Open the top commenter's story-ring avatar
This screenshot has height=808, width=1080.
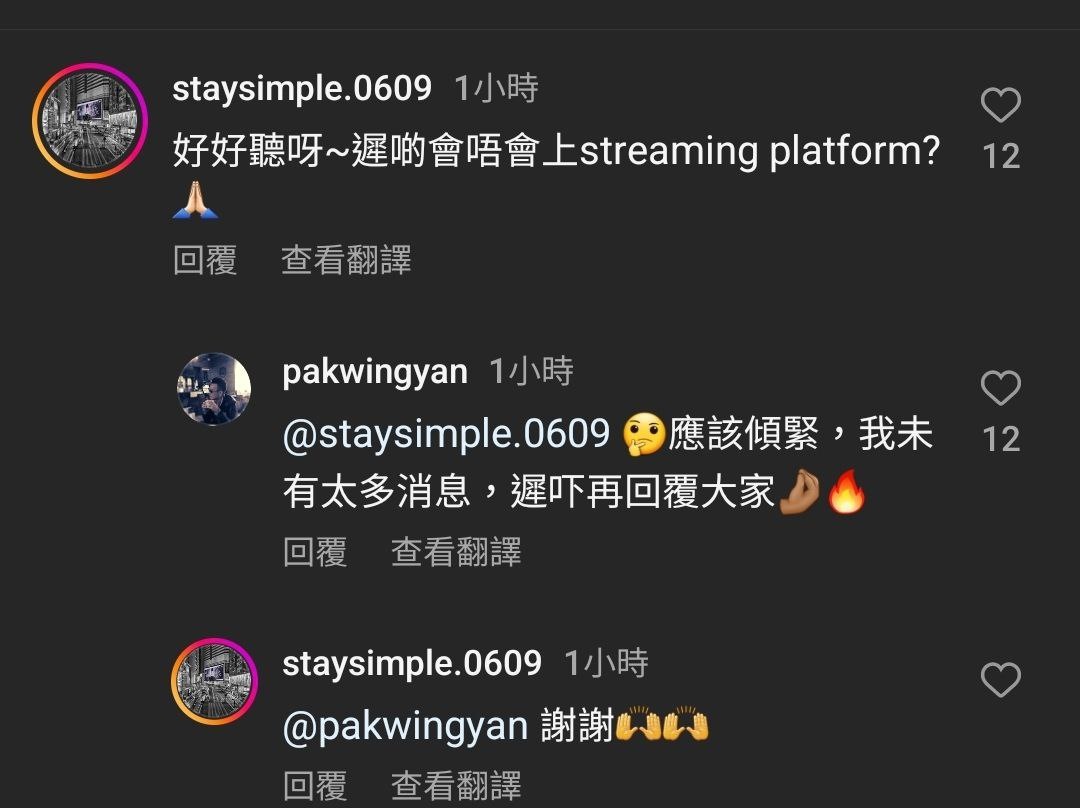pyautogui.click(x=90, y=121)
